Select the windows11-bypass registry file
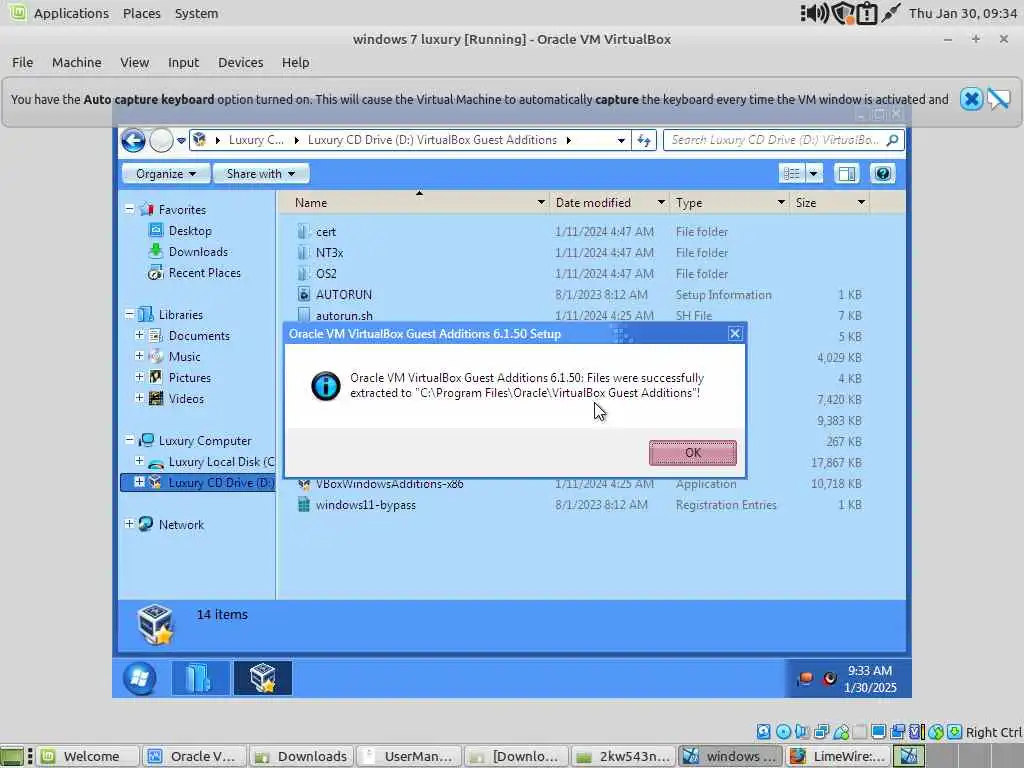Screen dimensions: 1024x768 tap(366, 505)
